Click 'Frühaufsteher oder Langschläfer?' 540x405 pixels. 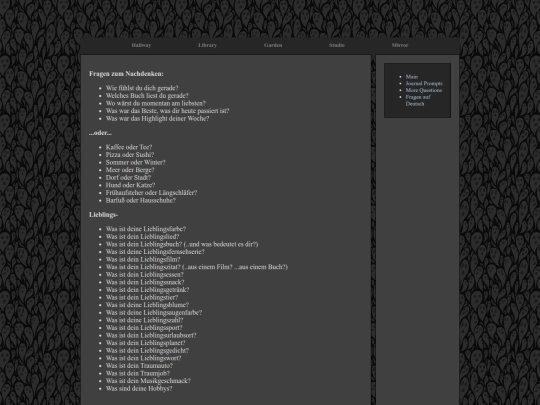click(152, 193)
